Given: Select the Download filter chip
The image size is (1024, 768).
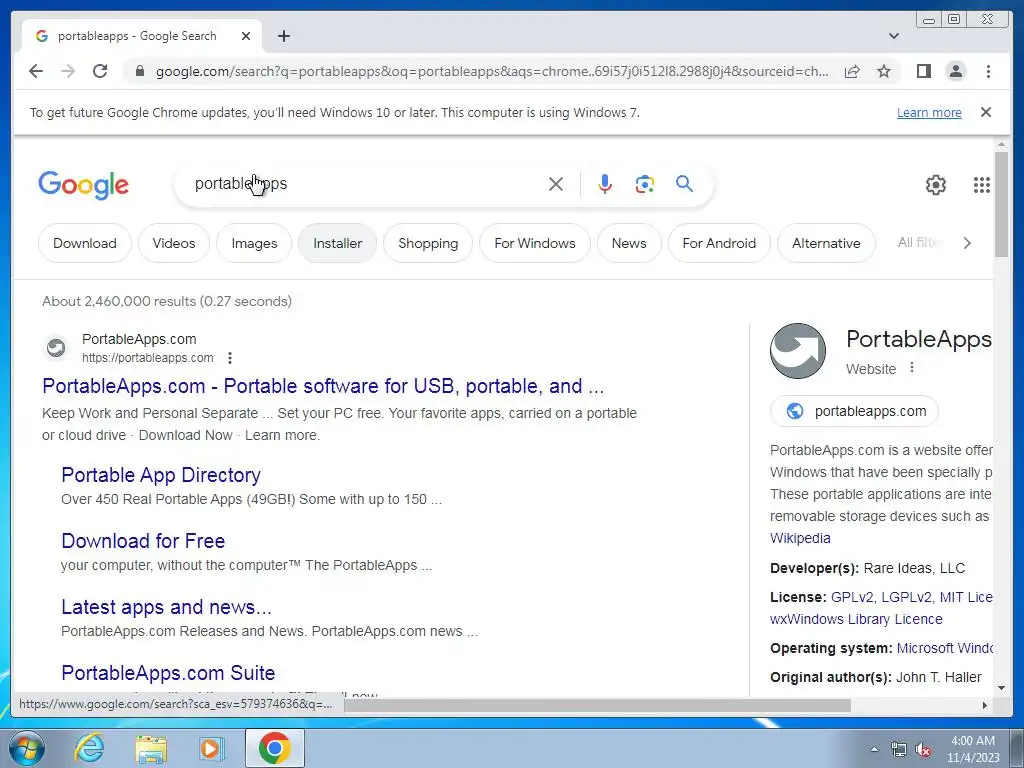Looking at the screenshot, I should 85,243.
